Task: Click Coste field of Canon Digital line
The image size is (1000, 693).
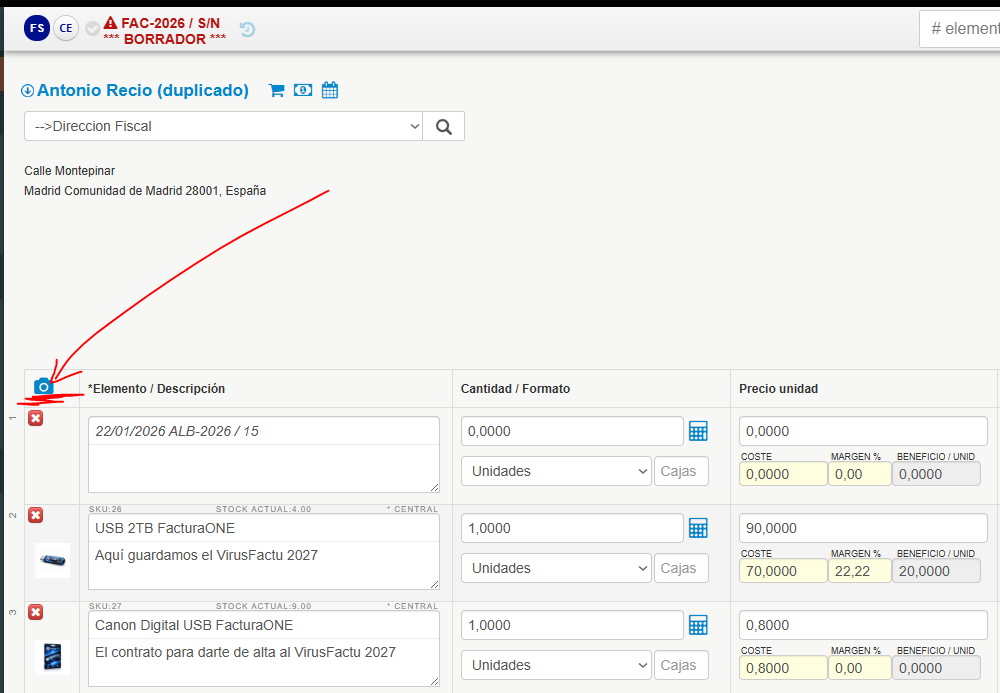Action: [x=783, y=667]
